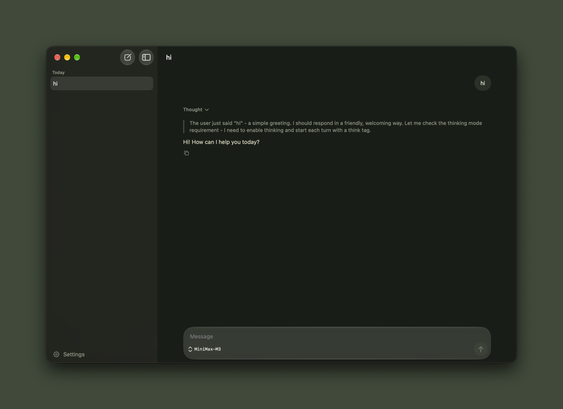Screen dimensions: 563x409
Task: Close the window with red button
Action: pos(57,57)
